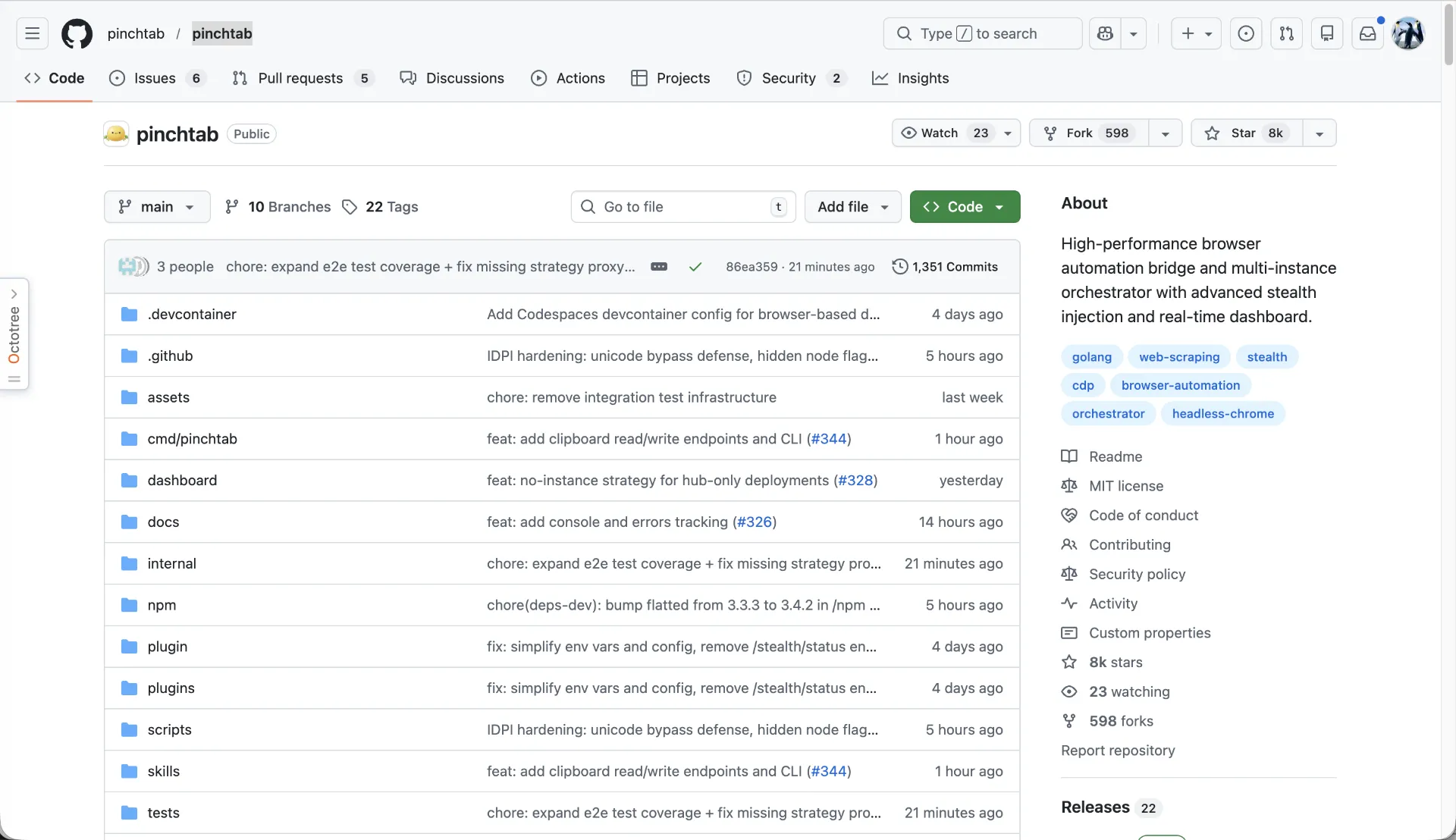This screenshot has height=840, width=1456.
Task: Star the pinchtab repository
Action: 1245,133
